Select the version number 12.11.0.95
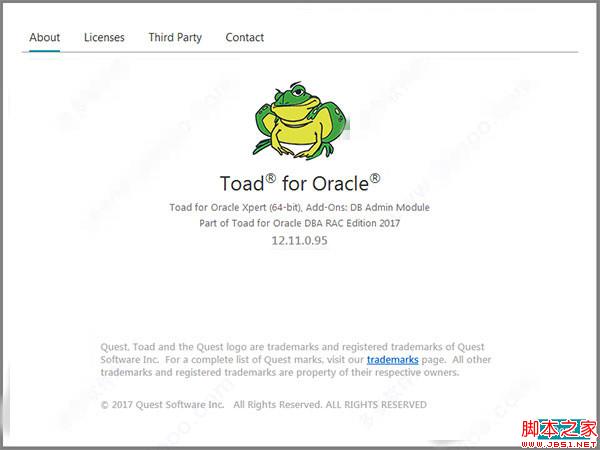This screenshot has height=450, width=600. coord(300,240)
